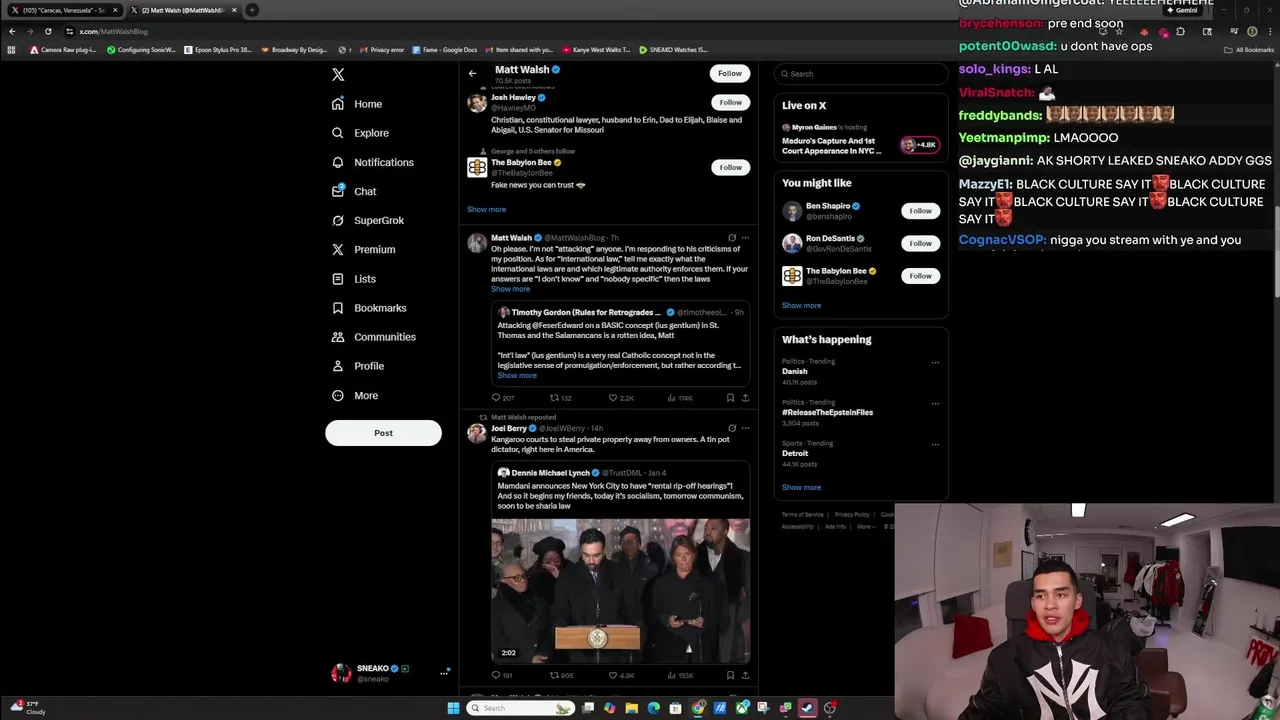
Task: Expand Show more in Timothy Gordon quote
Action: (517, 375)
